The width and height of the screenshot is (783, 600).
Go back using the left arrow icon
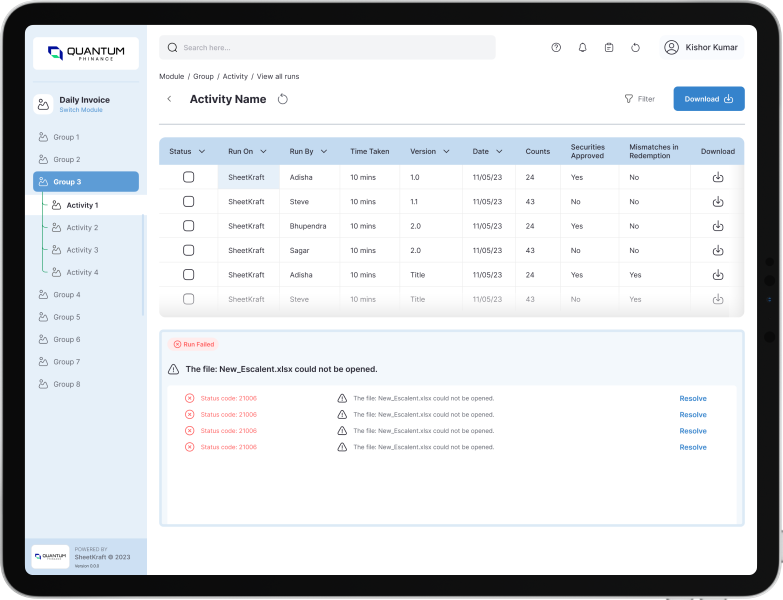pyautogui.click(x=169, y=99)
